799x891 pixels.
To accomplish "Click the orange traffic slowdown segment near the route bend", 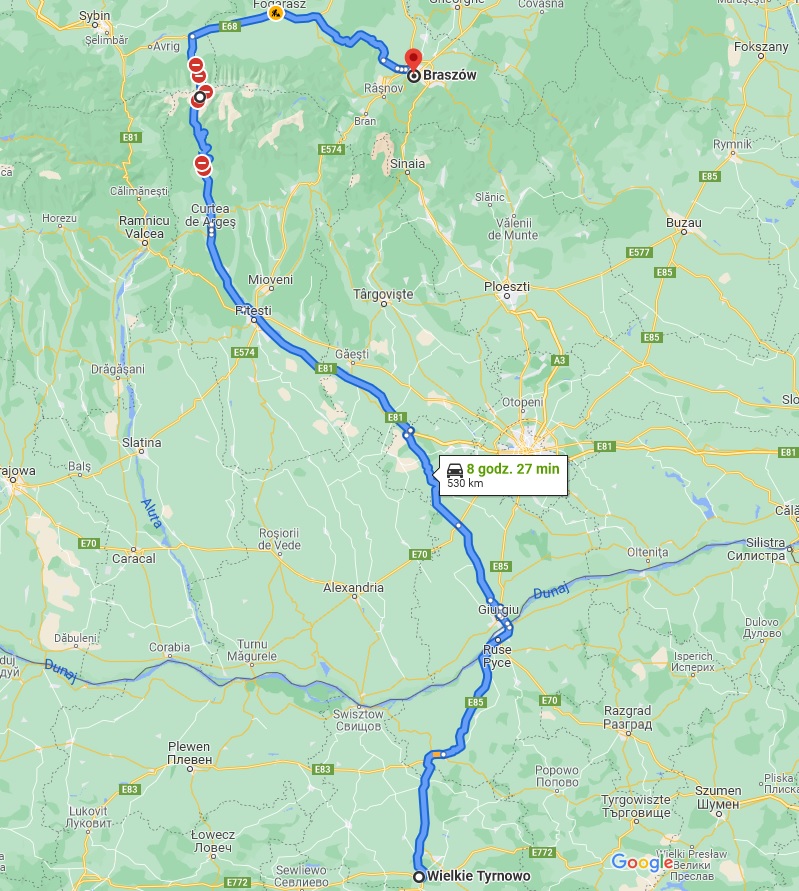I will pos(436,754).
